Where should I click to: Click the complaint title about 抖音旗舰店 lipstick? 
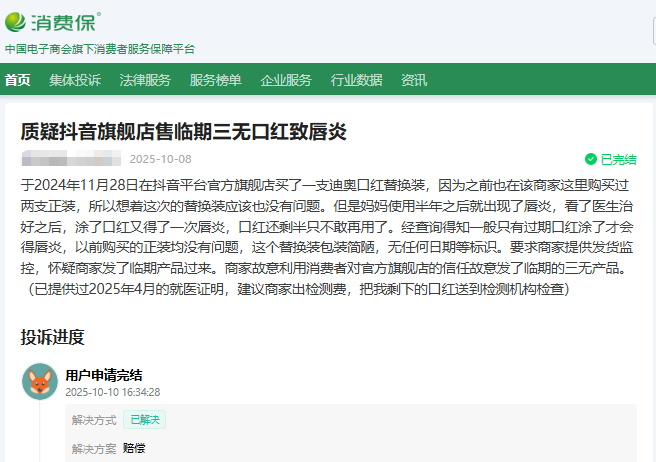coord(183,132)
